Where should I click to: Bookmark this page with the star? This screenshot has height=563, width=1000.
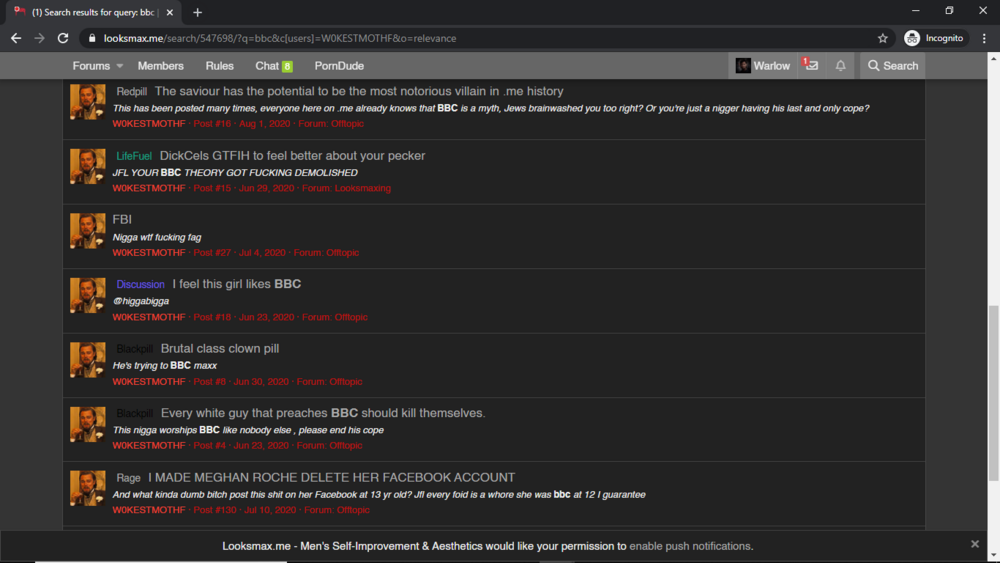[883, 38]
